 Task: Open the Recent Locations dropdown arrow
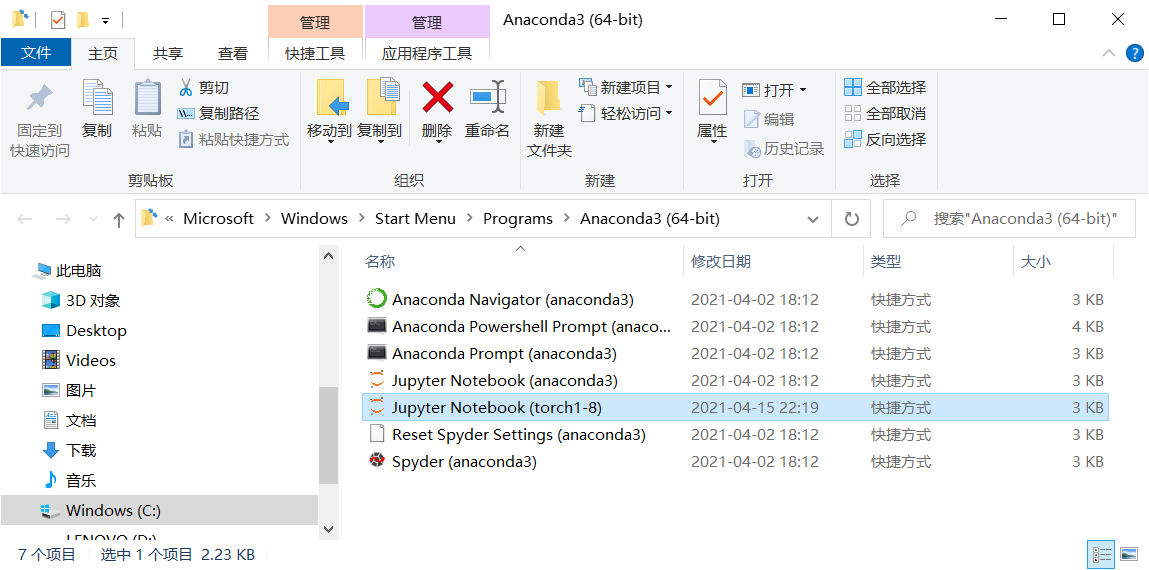(93, 218)
